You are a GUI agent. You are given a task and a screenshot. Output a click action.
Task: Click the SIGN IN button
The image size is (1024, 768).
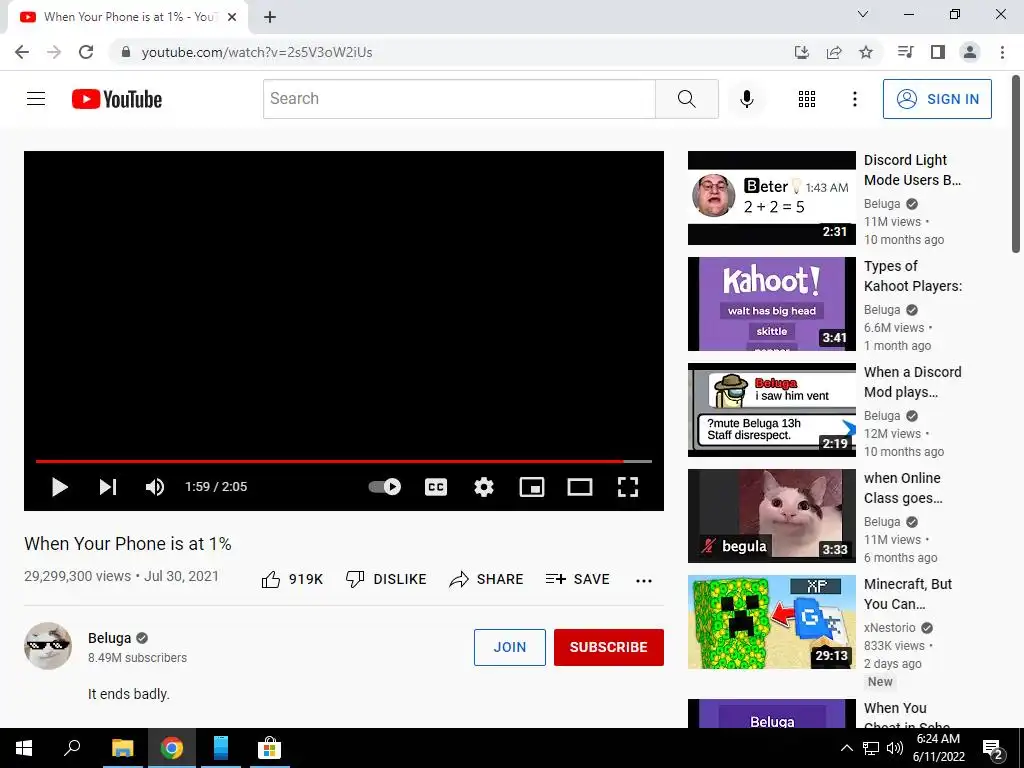pyautogui.click(x=937, y=99)
